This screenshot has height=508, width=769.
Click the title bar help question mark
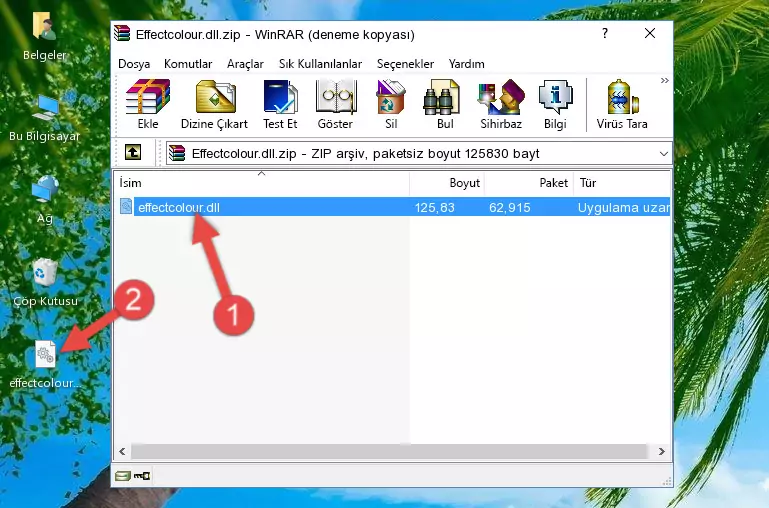click(605, 33)
